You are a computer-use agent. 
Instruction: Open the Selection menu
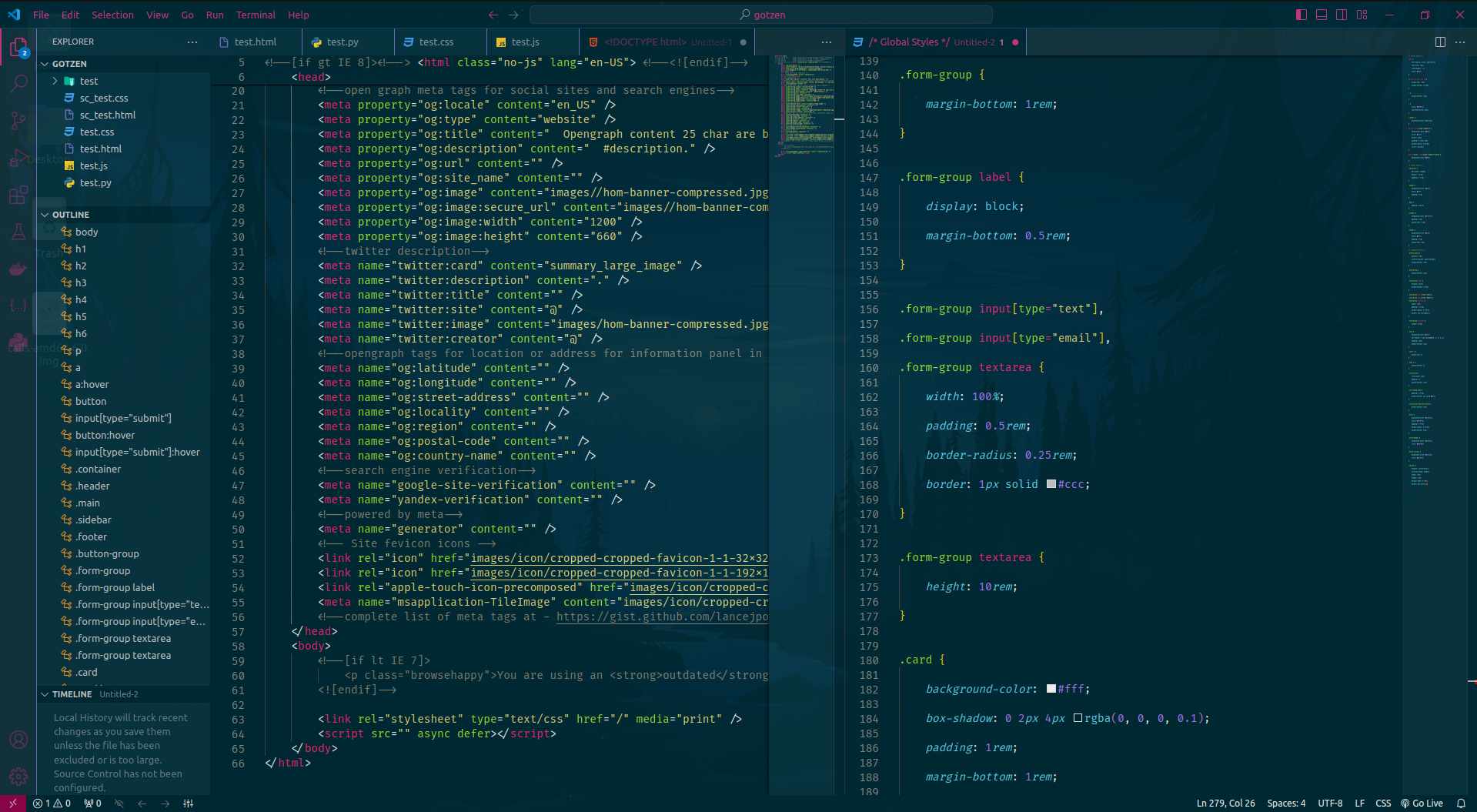tap(112, 15)
